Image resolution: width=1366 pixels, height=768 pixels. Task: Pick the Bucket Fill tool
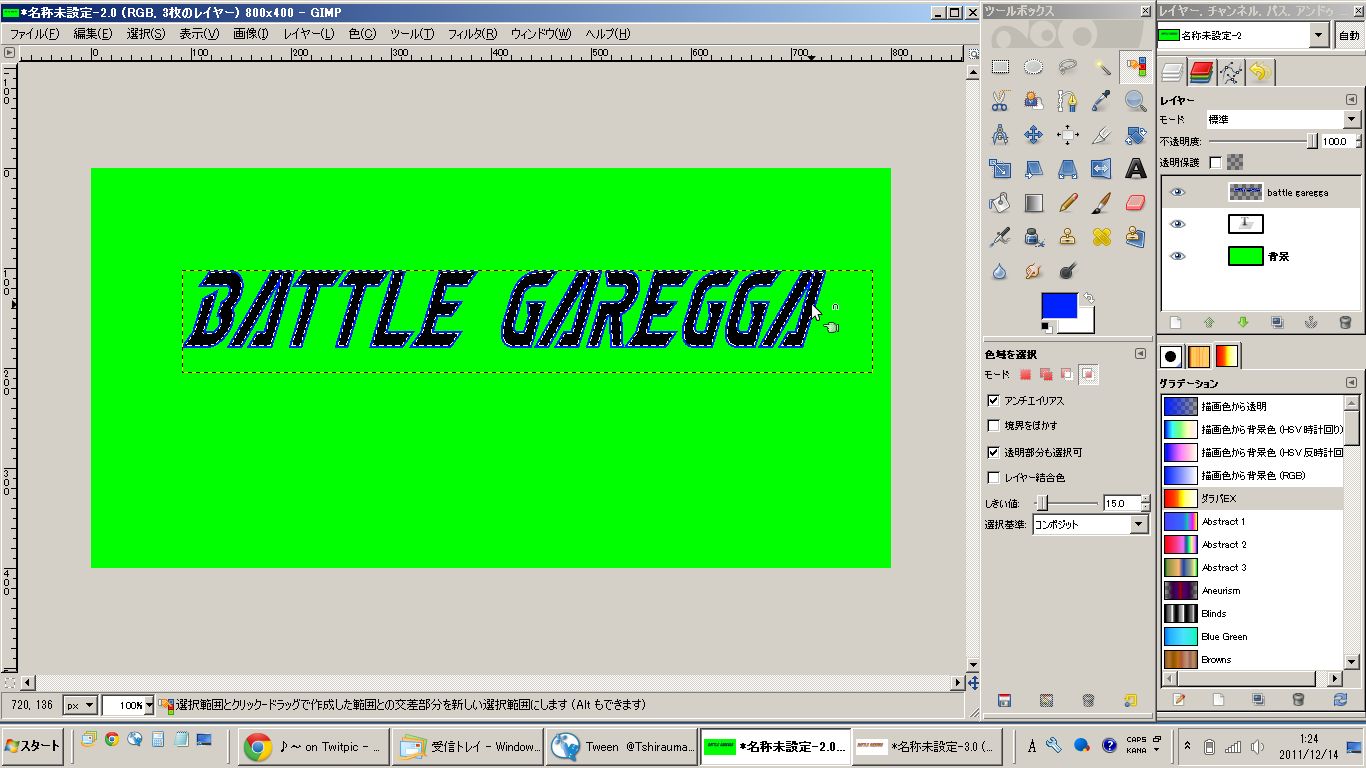(x=1000, y=203)
